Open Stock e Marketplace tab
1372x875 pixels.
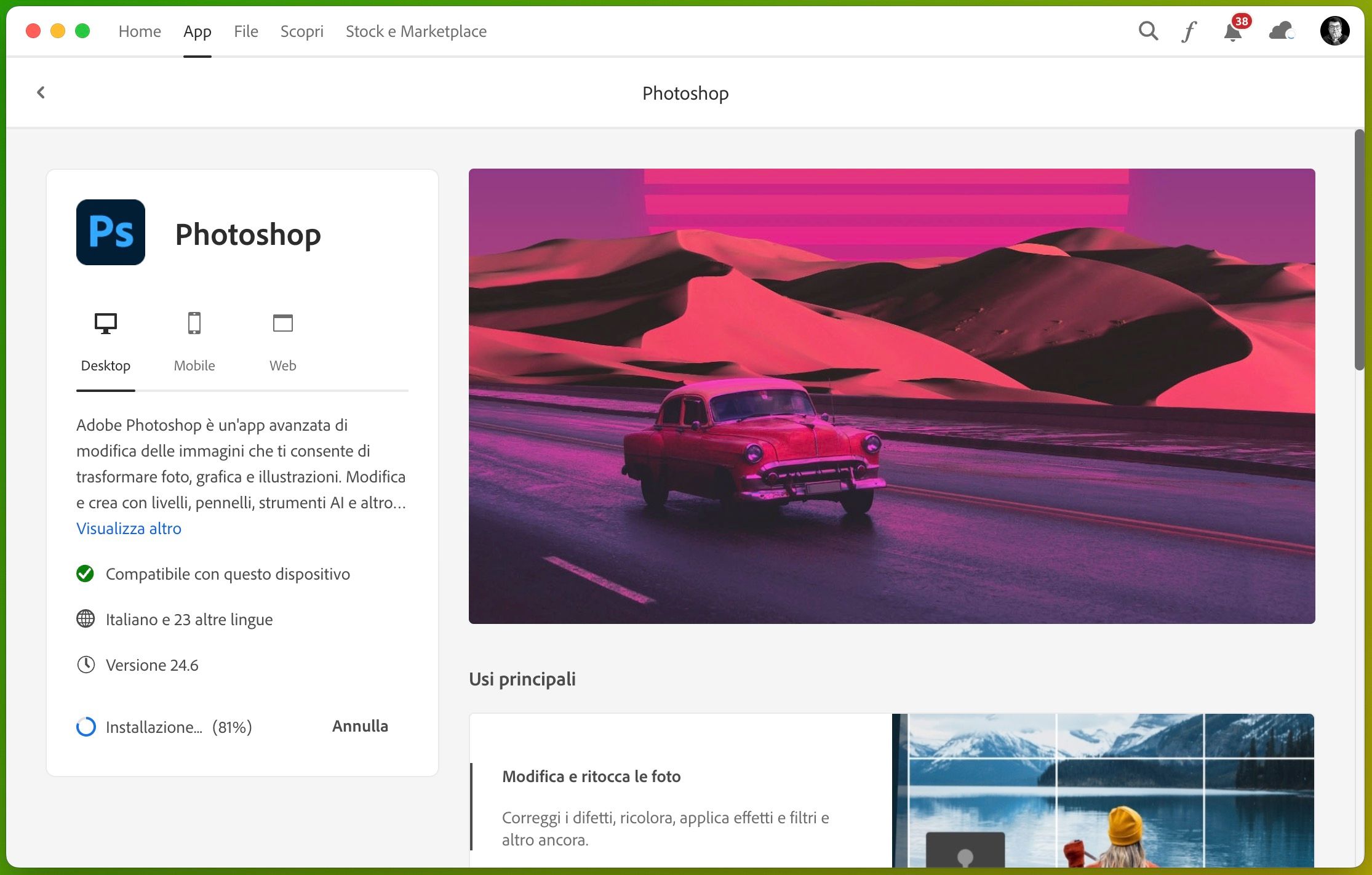click(x=416, y=31)
